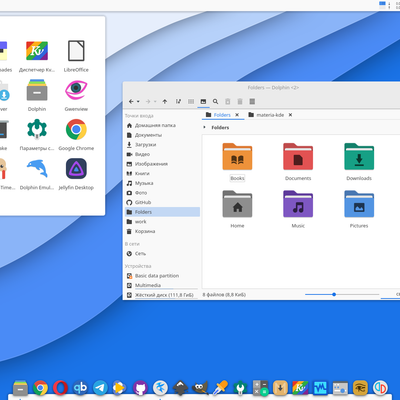Launch Dolphin from app menu

coord(37,95)
